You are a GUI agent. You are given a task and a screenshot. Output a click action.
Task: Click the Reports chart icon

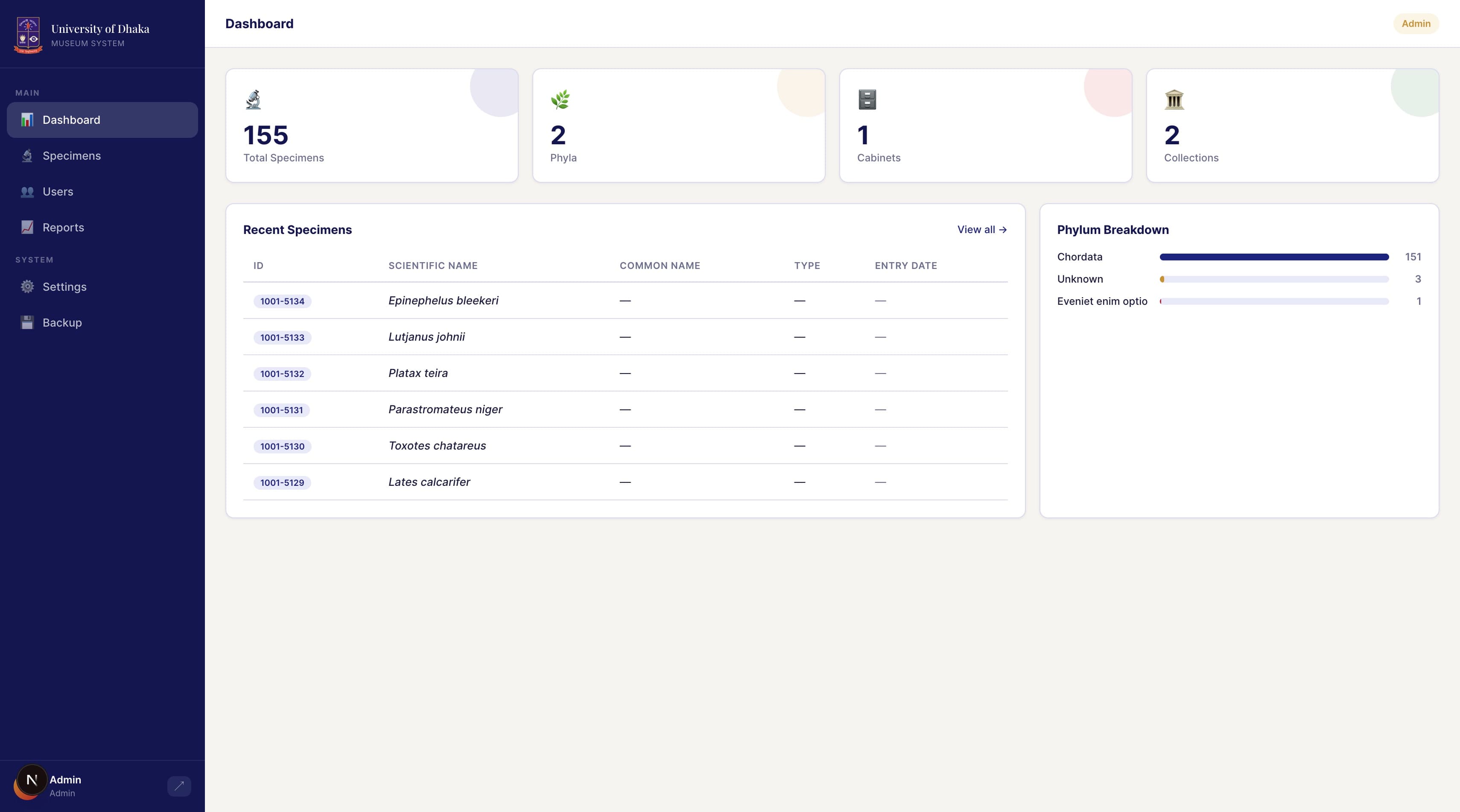click(27, 227)
